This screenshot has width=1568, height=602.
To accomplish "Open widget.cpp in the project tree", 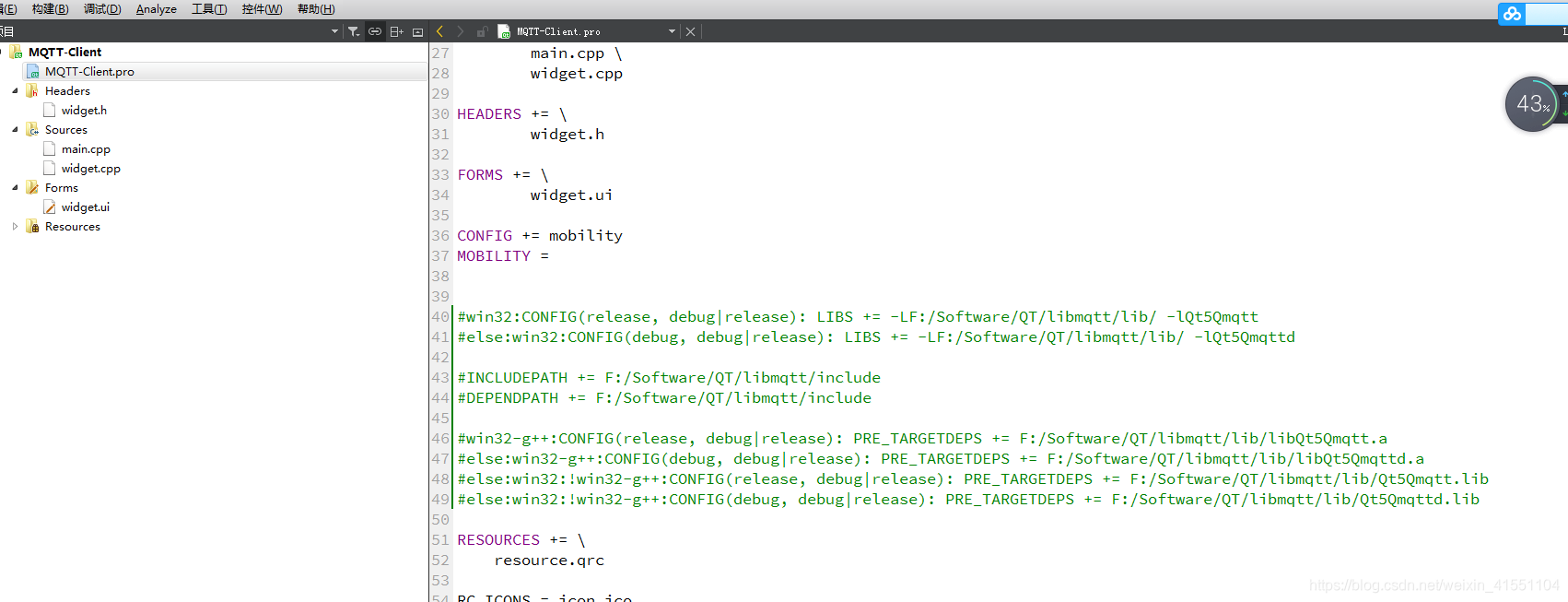I will coord(90,169).
